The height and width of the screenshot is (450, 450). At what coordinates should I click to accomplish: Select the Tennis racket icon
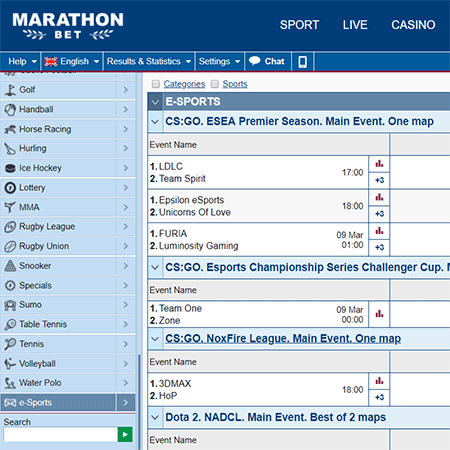point(10,344)
